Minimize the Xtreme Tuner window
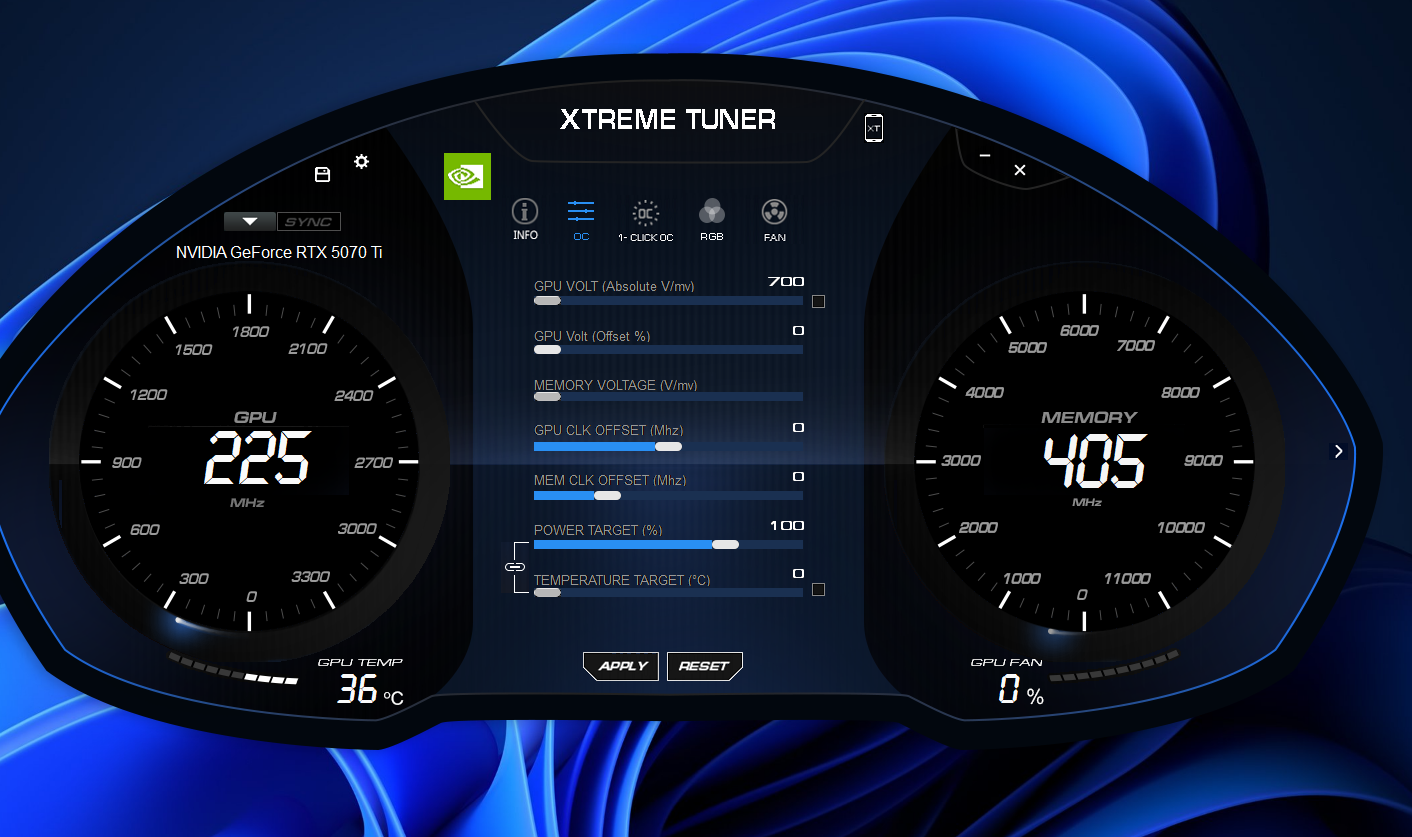 pos(985,156)
